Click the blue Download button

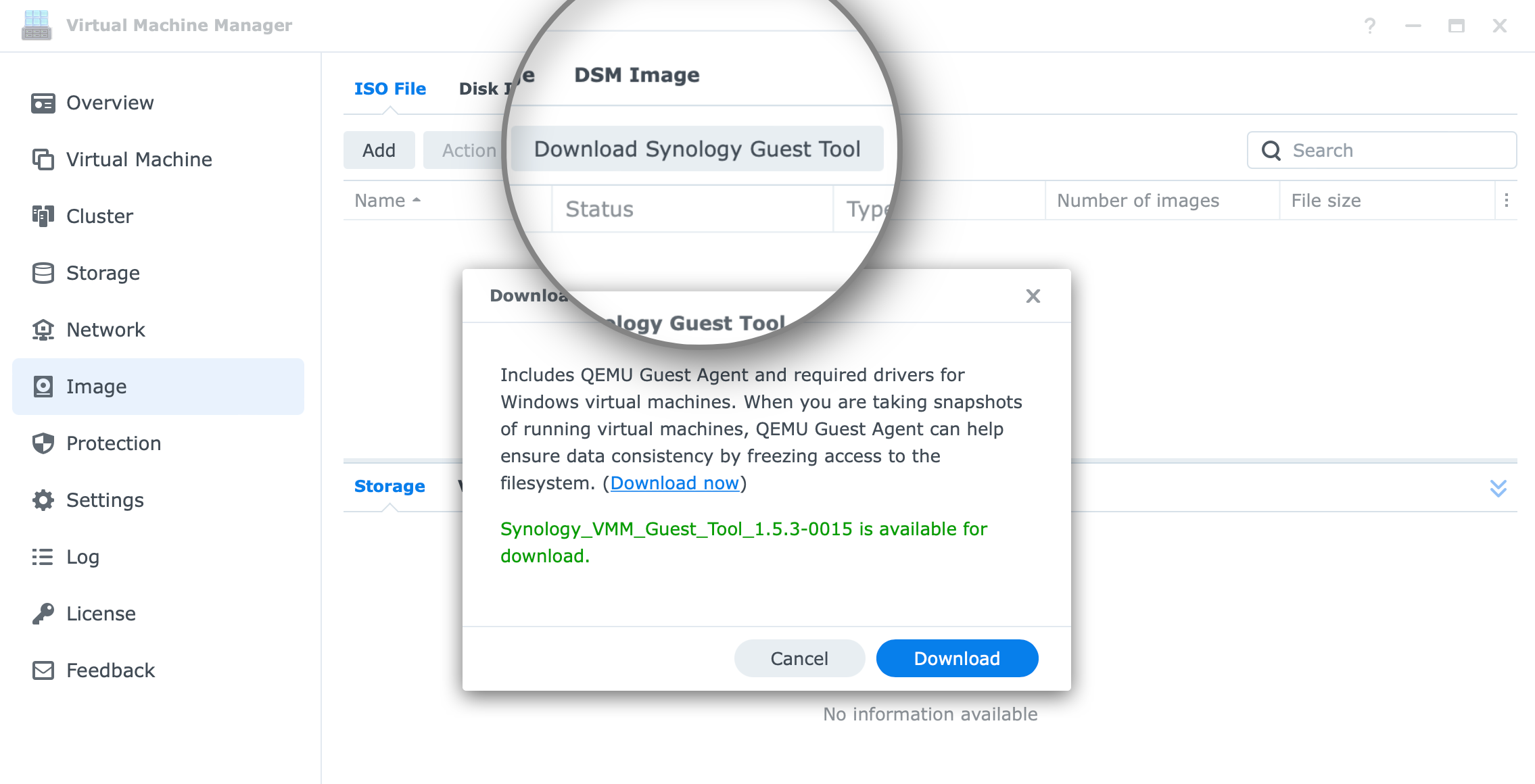[x=957, y=658]
